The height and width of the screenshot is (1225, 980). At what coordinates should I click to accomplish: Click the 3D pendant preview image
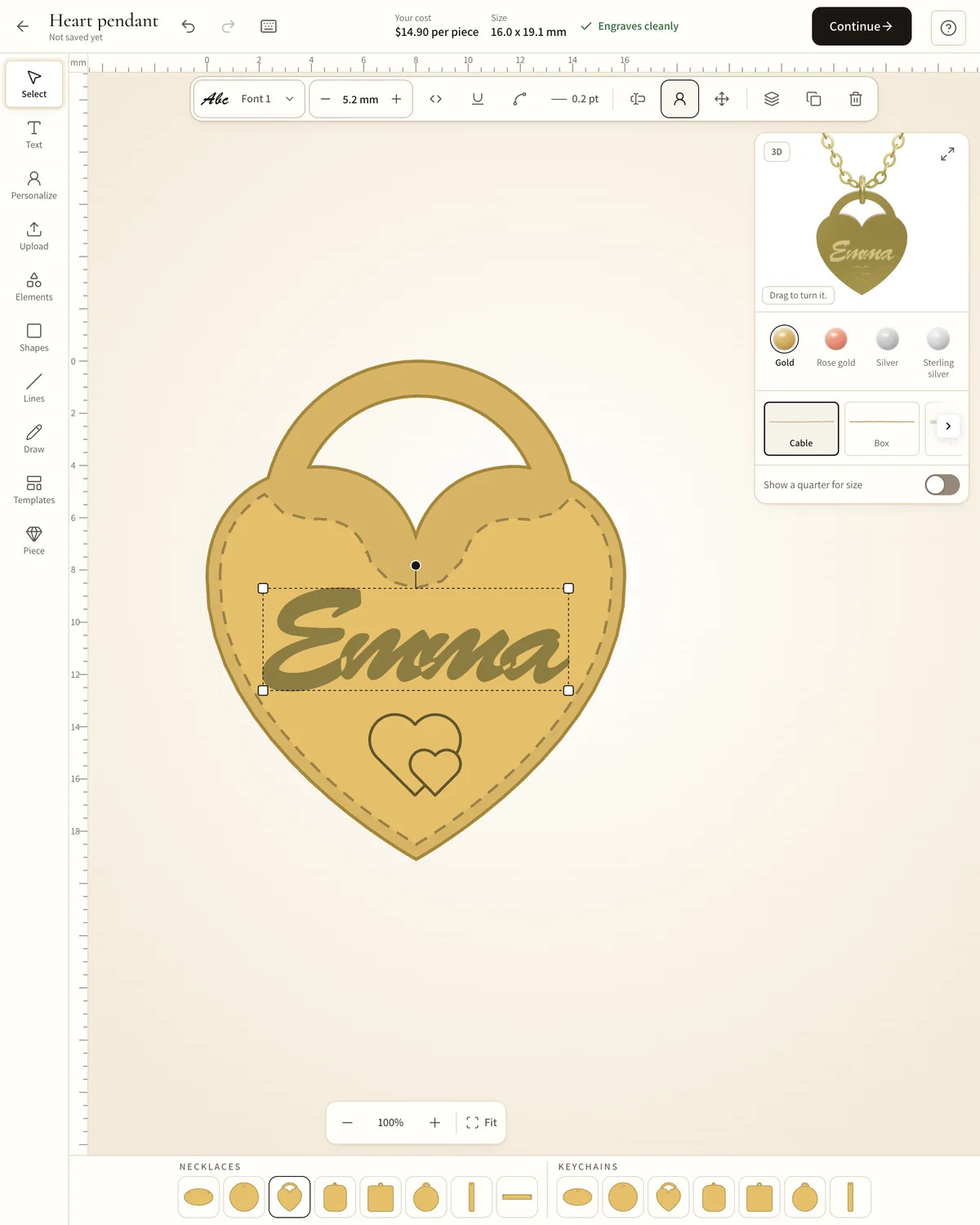click(x=862, y=222)
